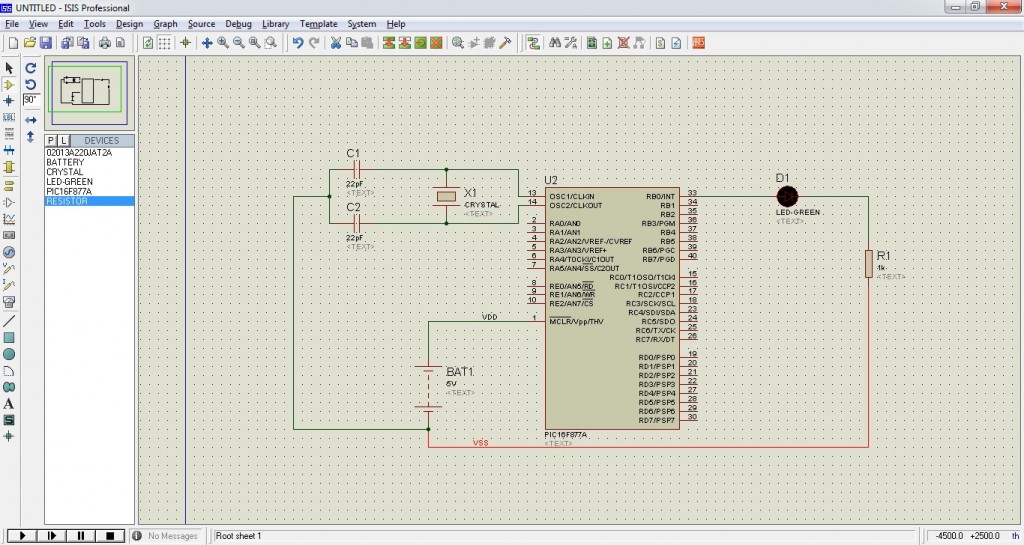This screenshot has width=1024, height=545.
Task: Toggle the wire auto-router
Action: coord(532,43)
